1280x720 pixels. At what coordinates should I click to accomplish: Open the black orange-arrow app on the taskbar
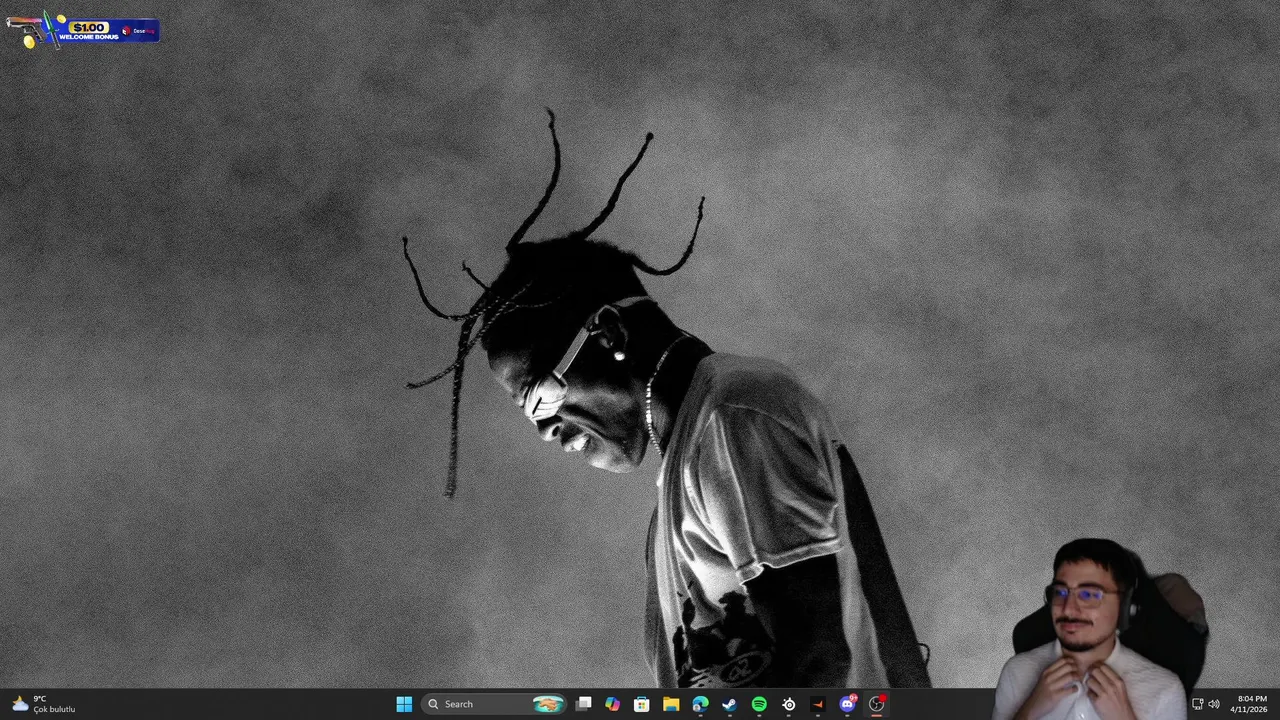818,704
